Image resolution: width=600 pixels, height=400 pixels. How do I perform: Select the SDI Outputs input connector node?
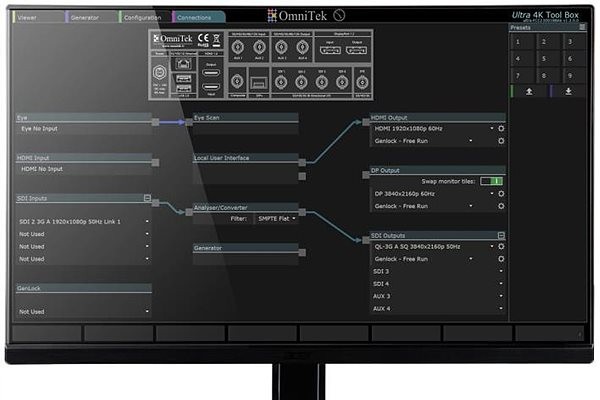366,240
